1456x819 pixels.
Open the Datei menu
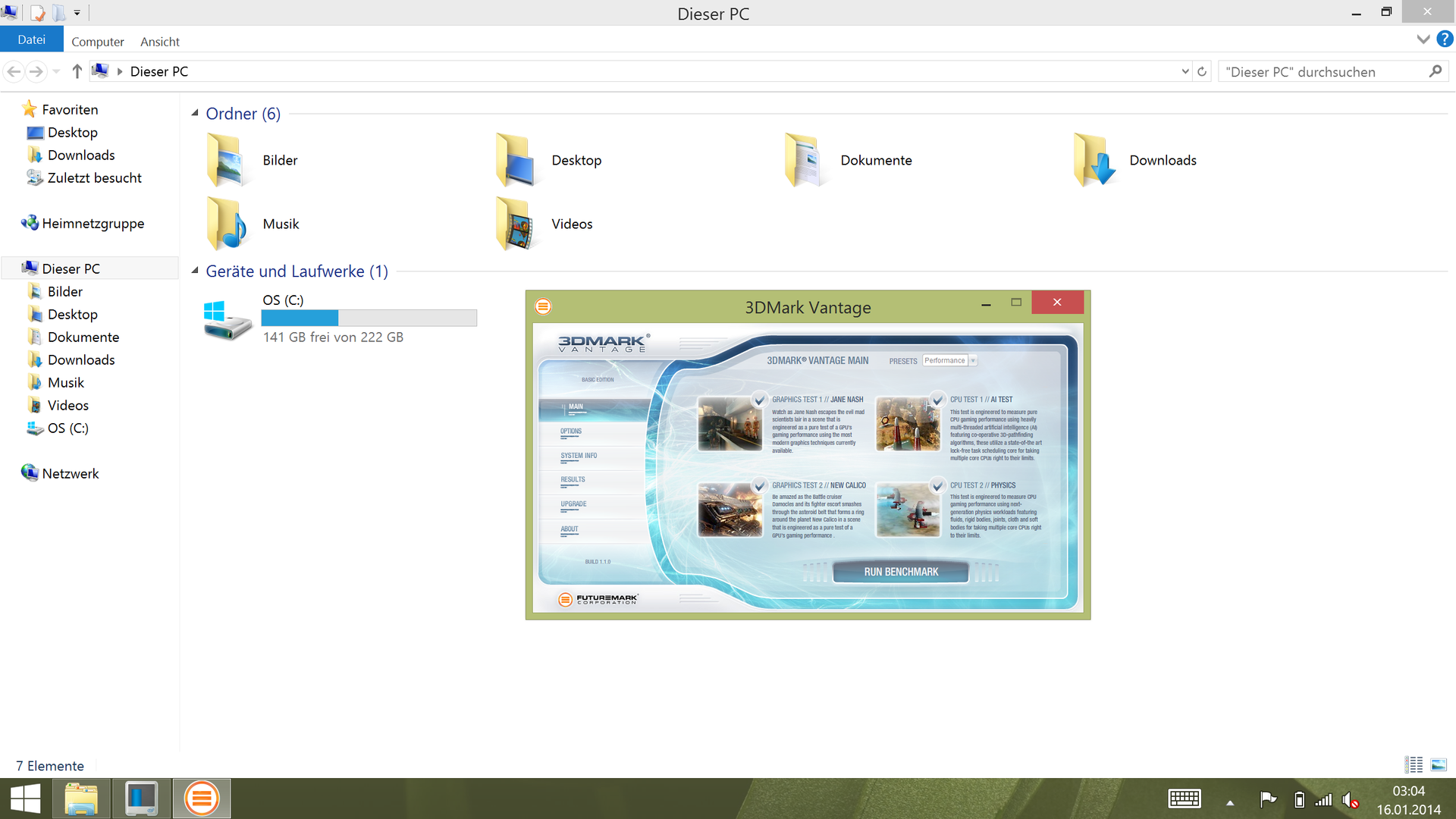click(x=32, y=39)
